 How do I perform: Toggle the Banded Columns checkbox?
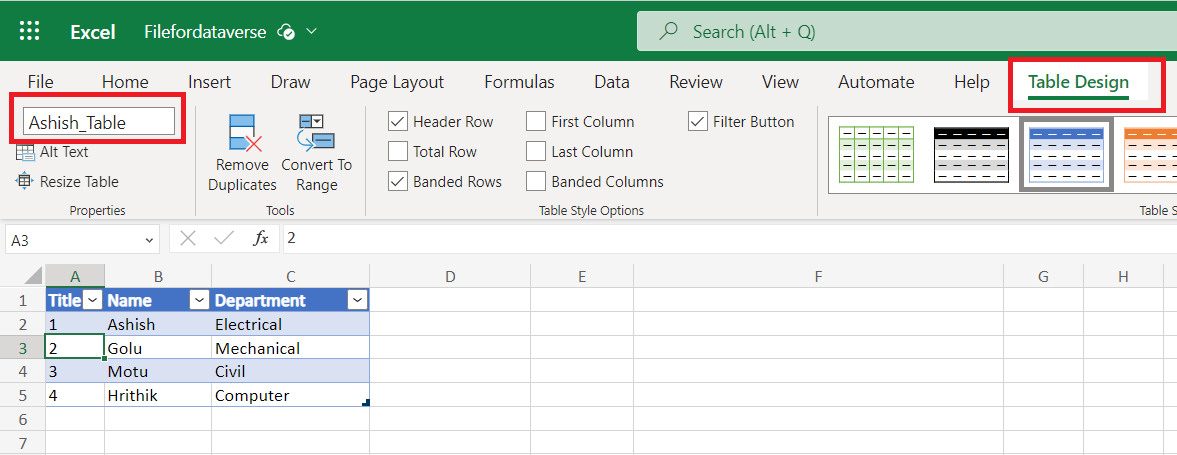(536, 182)
